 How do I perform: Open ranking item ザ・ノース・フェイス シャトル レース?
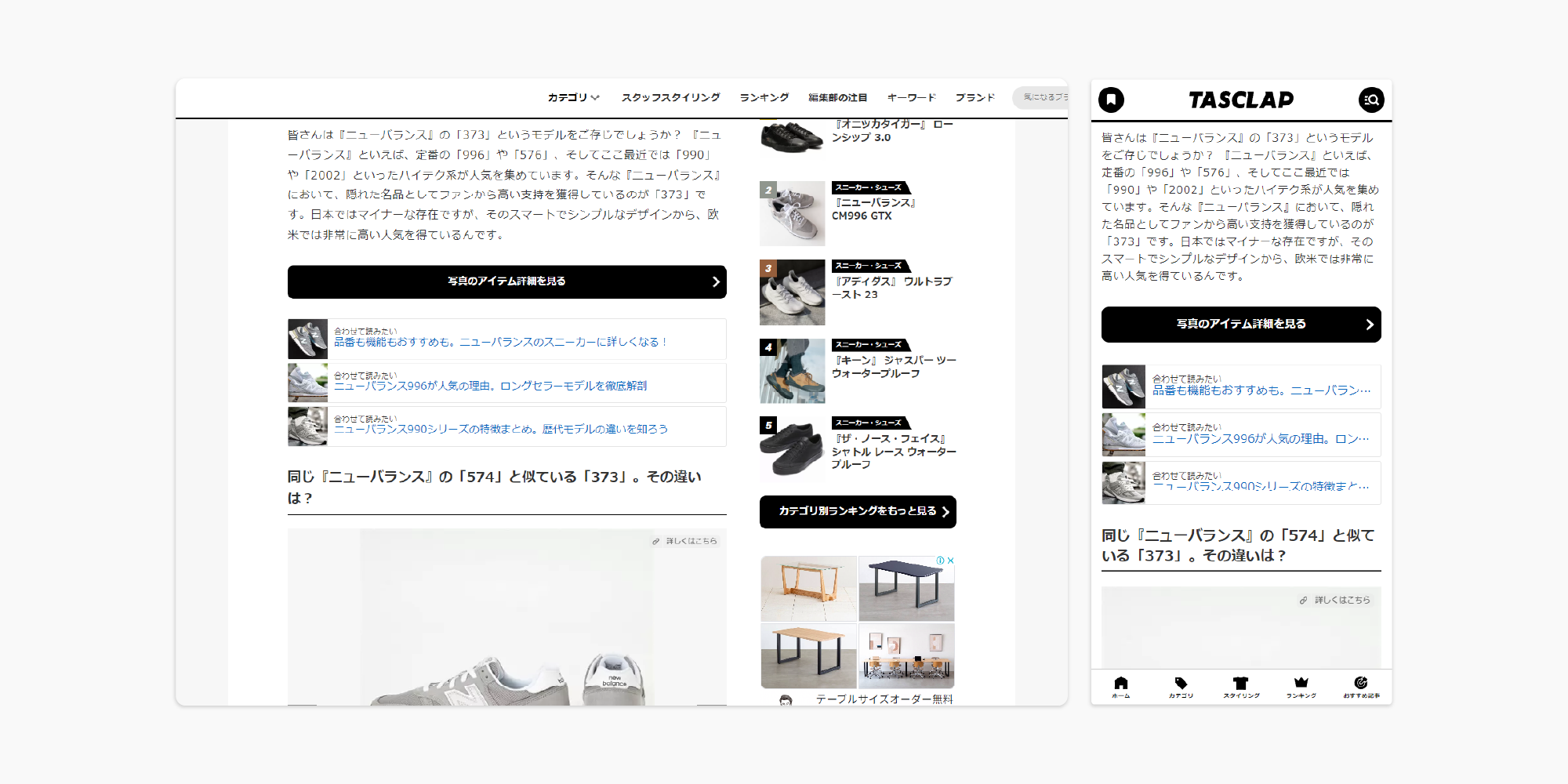click(894, 452)
